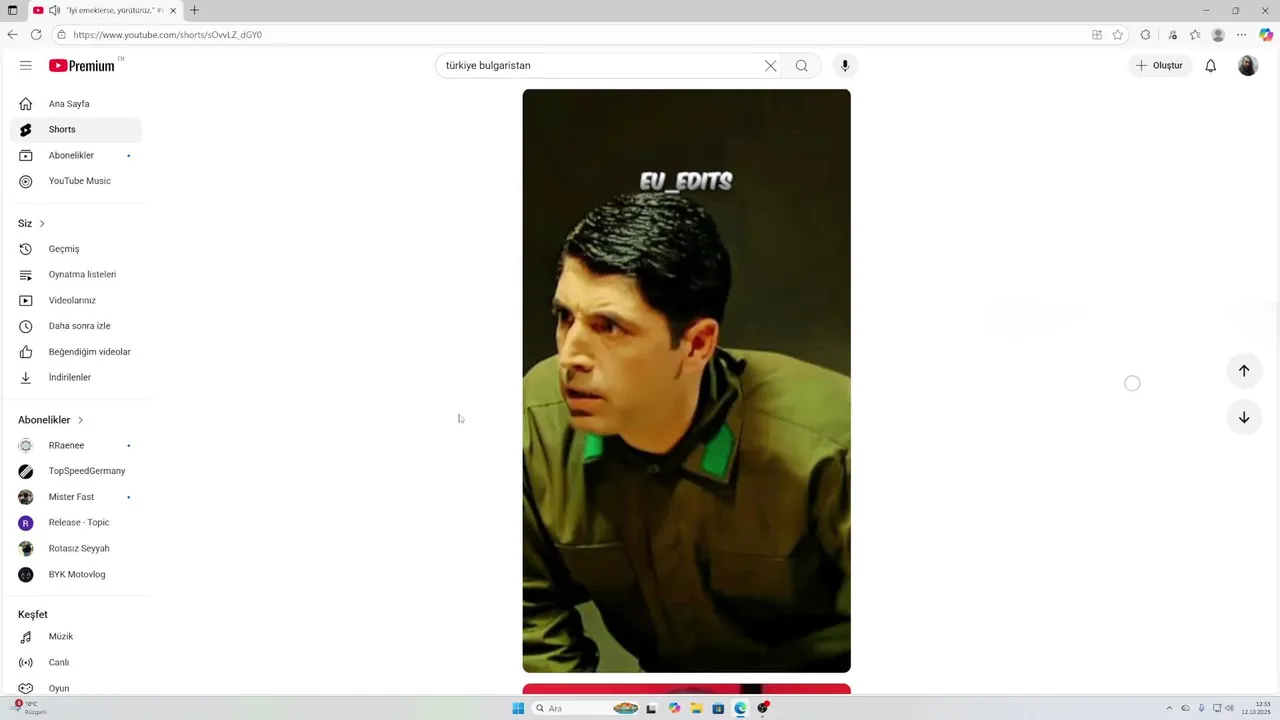Screen dimensions: 1280x720
Task: Go to next Short with down arrow
Action: pyautogui.click(x=1244, y=418)
